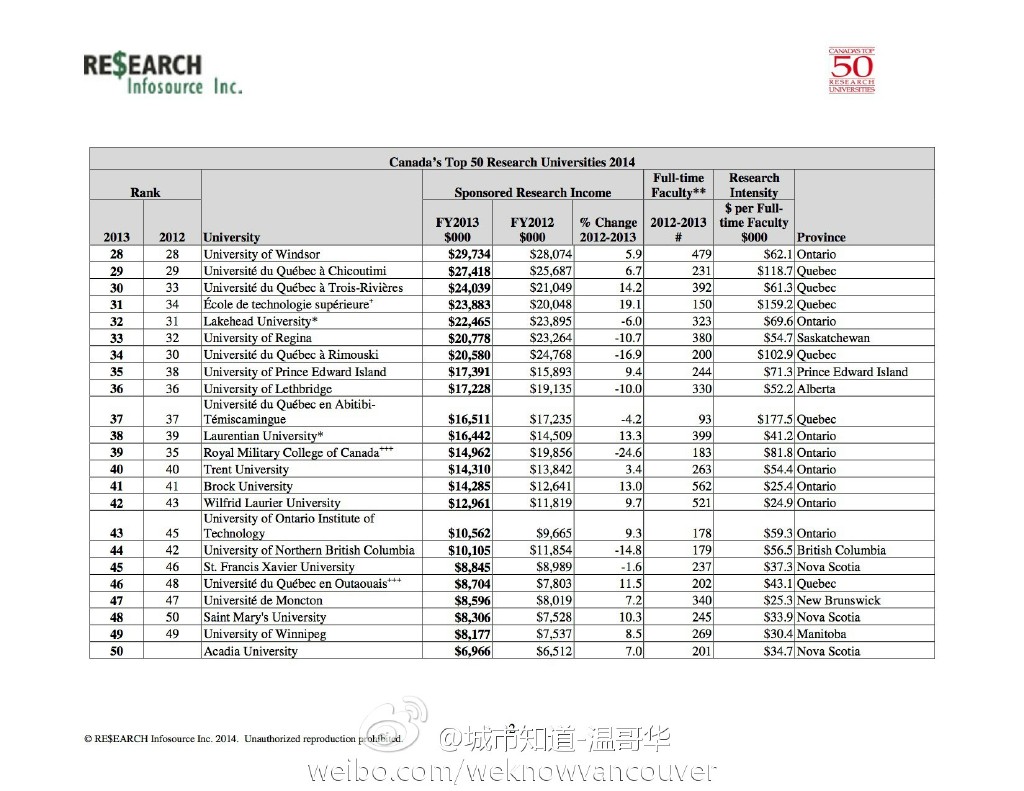Click the Sponsored Research Income column header

533,193
